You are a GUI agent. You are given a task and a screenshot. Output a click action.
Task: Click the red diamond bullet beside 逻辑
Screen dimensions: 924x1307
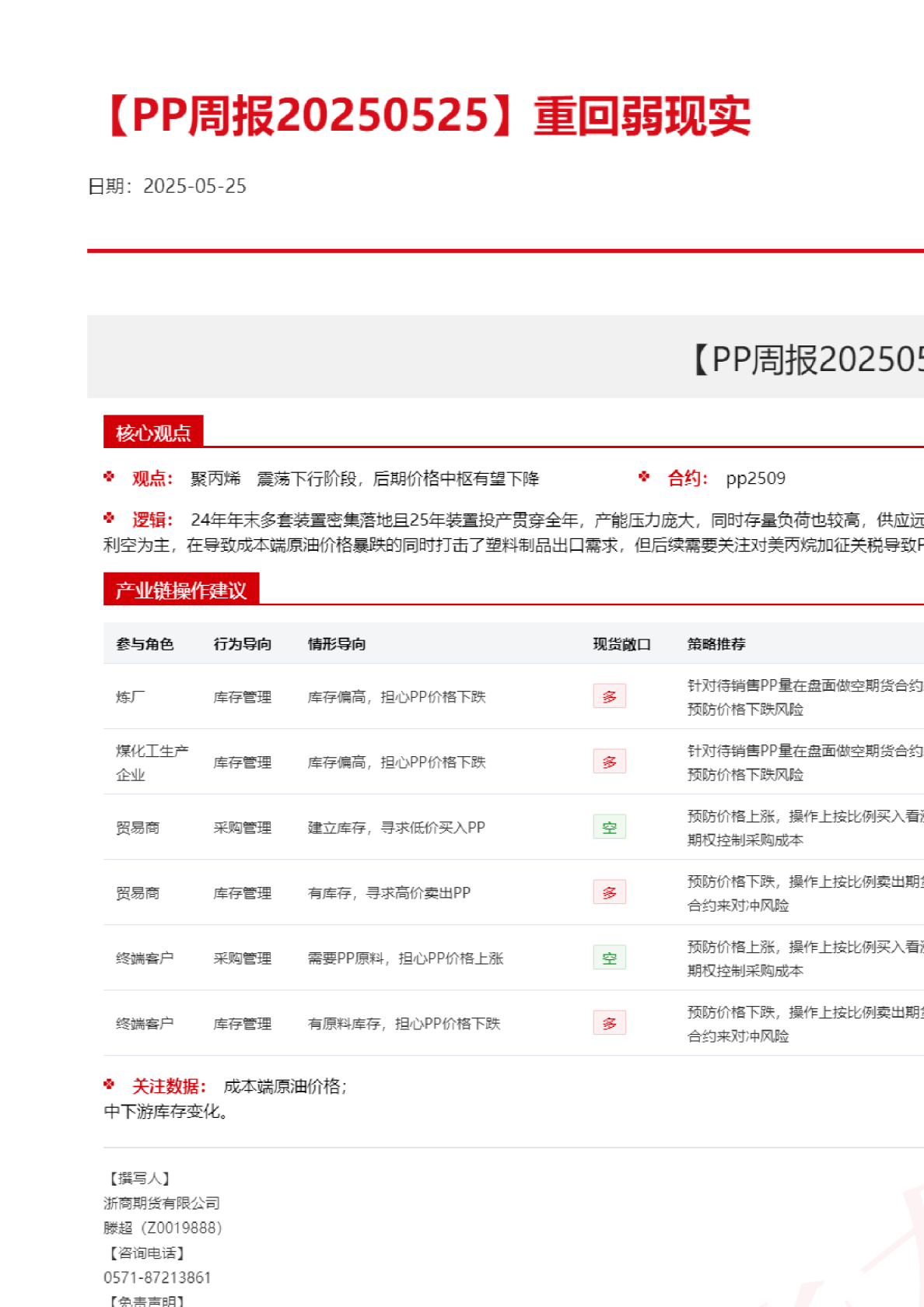pos(109,518)
